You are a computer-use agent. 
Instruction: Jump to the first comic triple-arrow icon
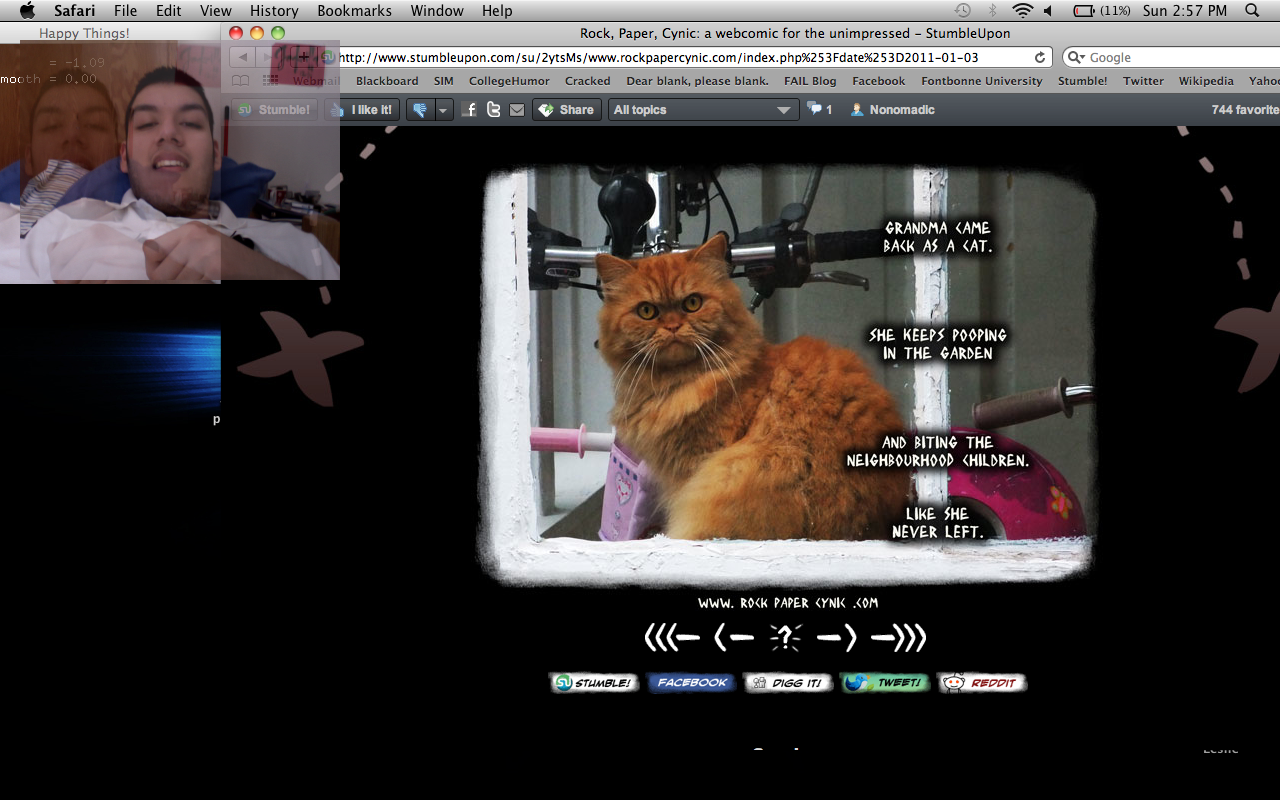pyautogui.click(x=671, y=637)
